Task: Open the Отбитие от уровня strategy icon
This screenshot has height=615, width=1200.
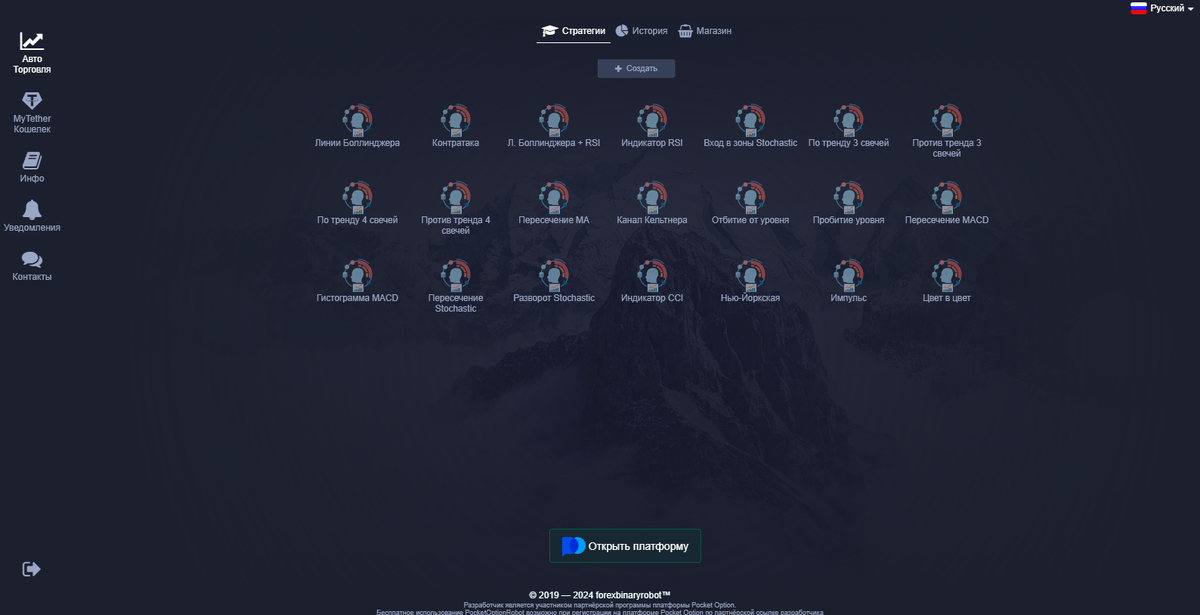Action: 751,197
